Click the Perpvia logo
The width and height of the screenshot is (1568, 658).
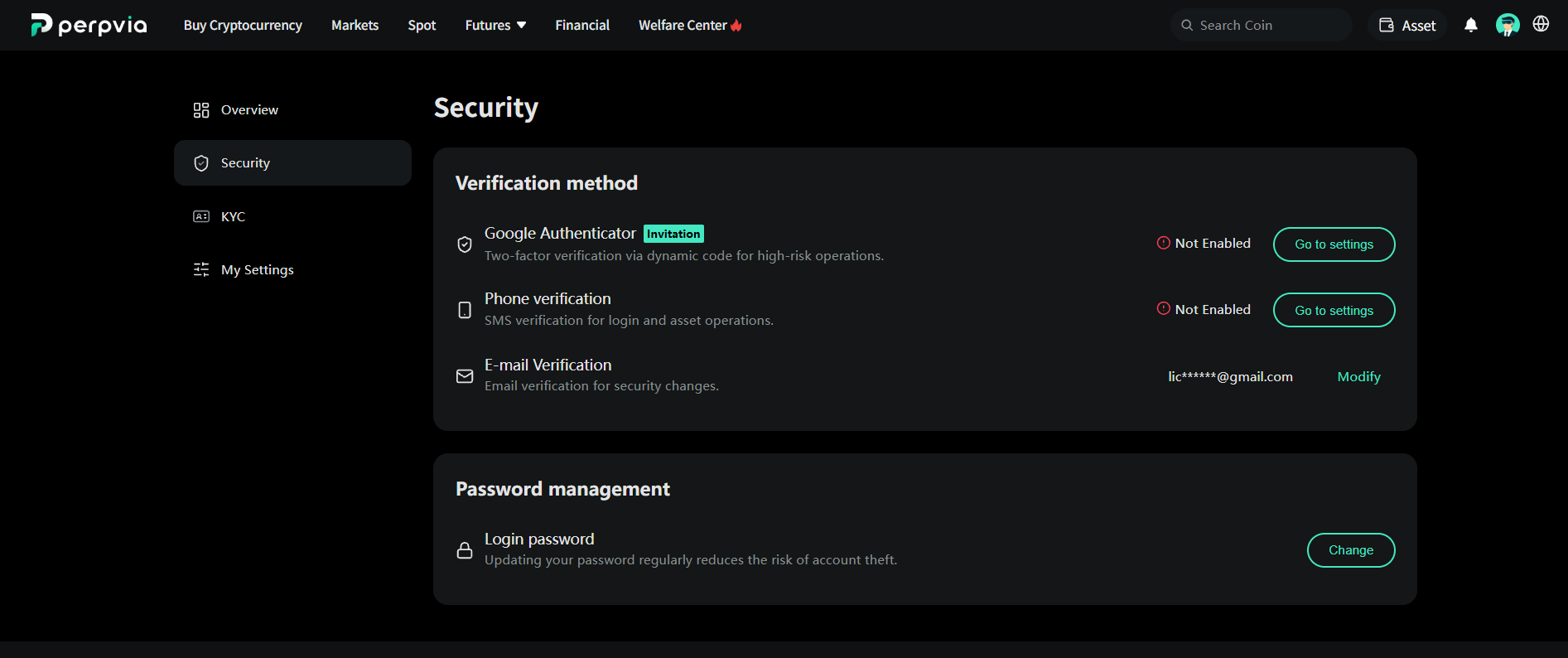[x=89, y=25]
